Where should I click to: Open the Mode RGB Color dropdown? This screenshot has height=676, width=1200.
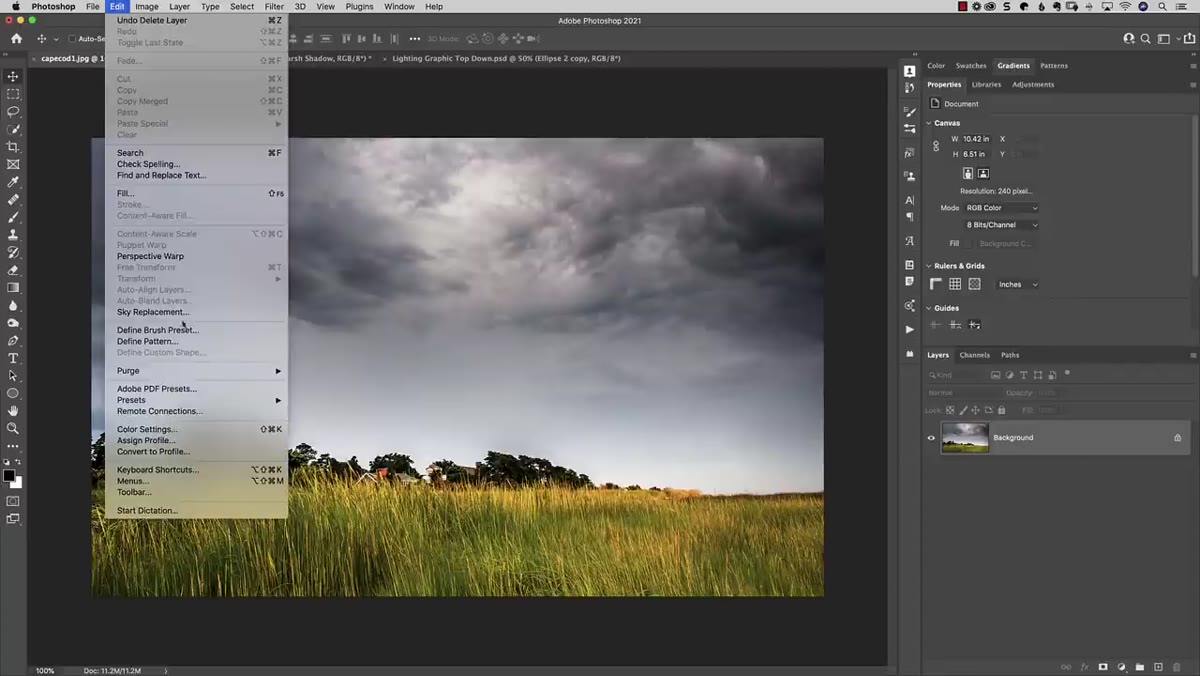point(1001,208)
